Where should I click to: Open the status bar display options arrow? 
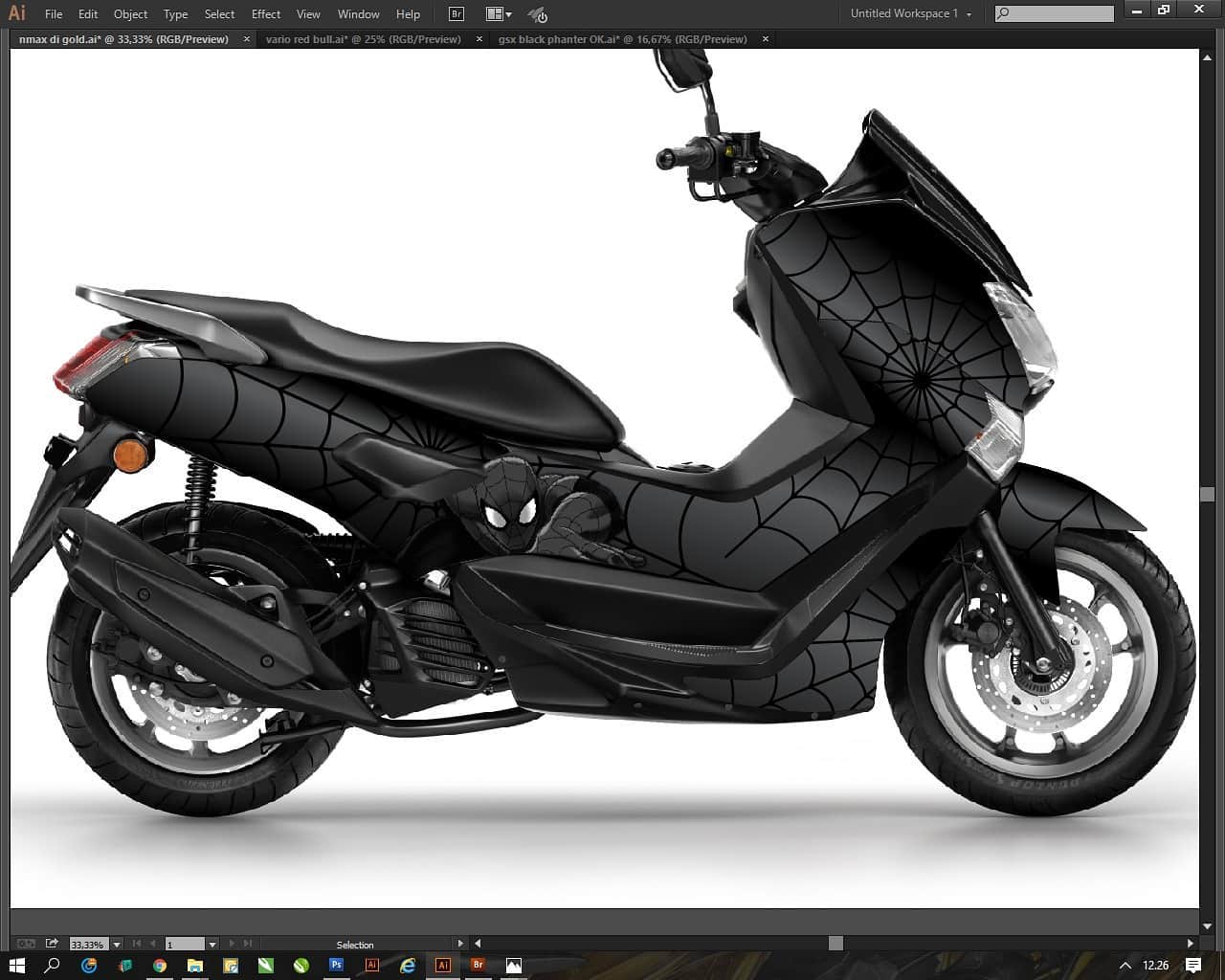coord(460,944)
